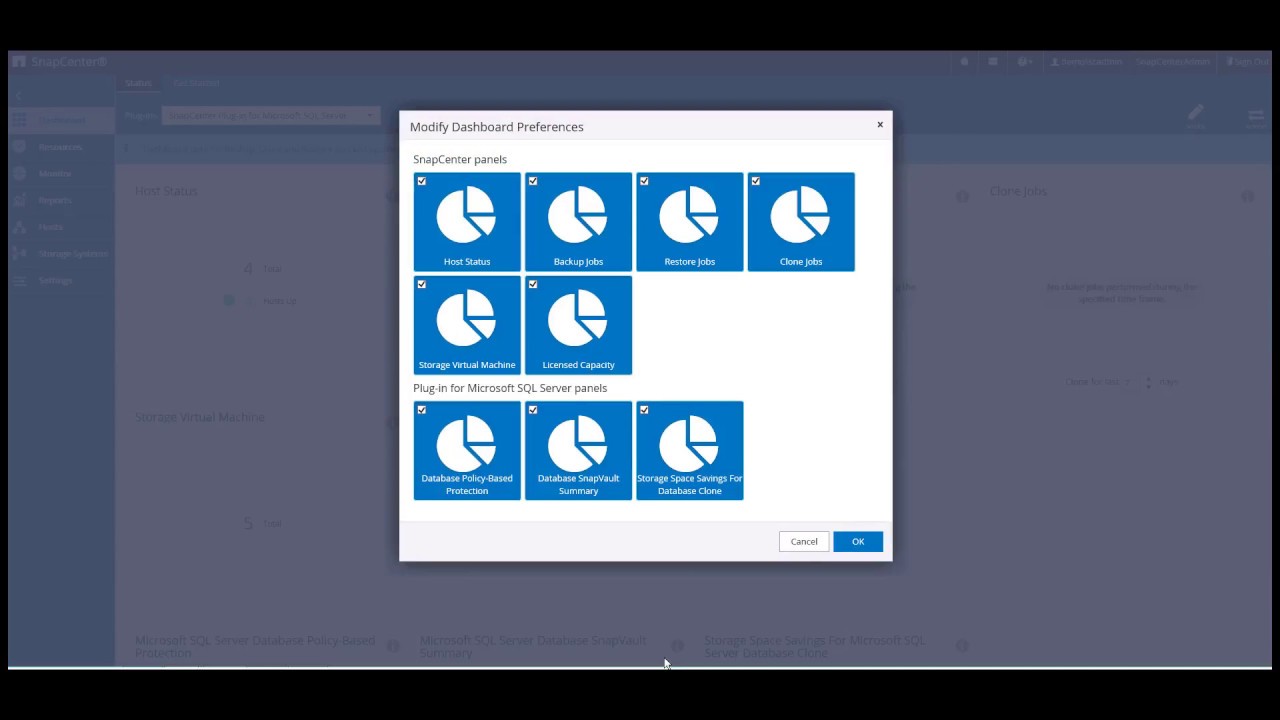Click the Storage Virtual Machine info icon

point(392,422)
